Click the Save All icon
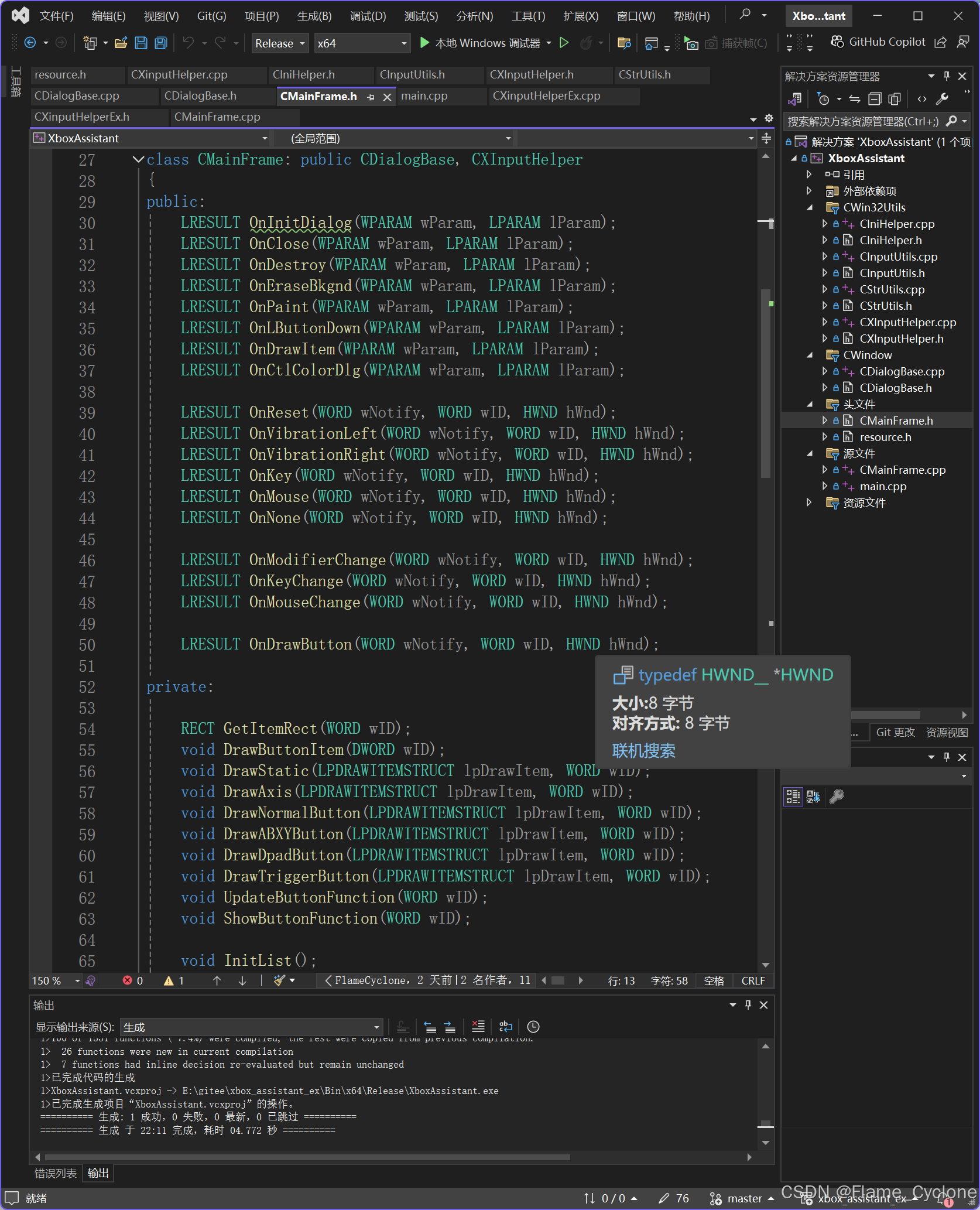The height and width of the screenshot is (1210, 980). [161, 43]
